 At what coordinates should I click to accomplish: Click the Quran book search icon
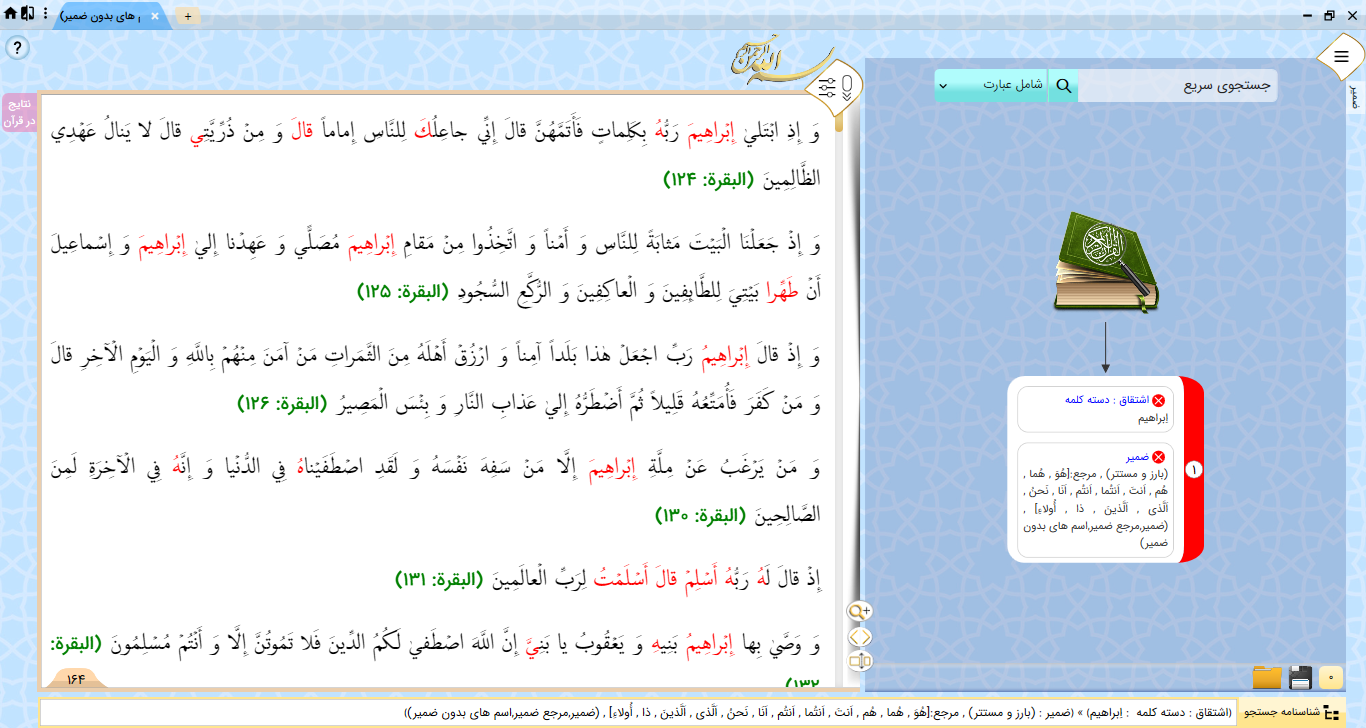tap(1105, 261)
